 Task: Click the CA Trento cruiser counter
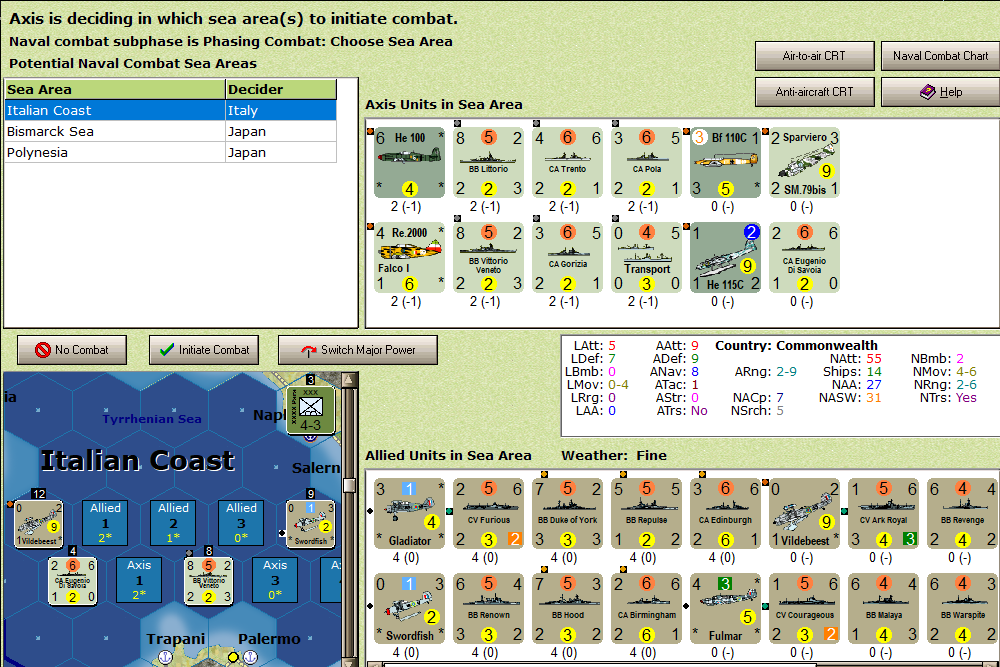(568, 163)
